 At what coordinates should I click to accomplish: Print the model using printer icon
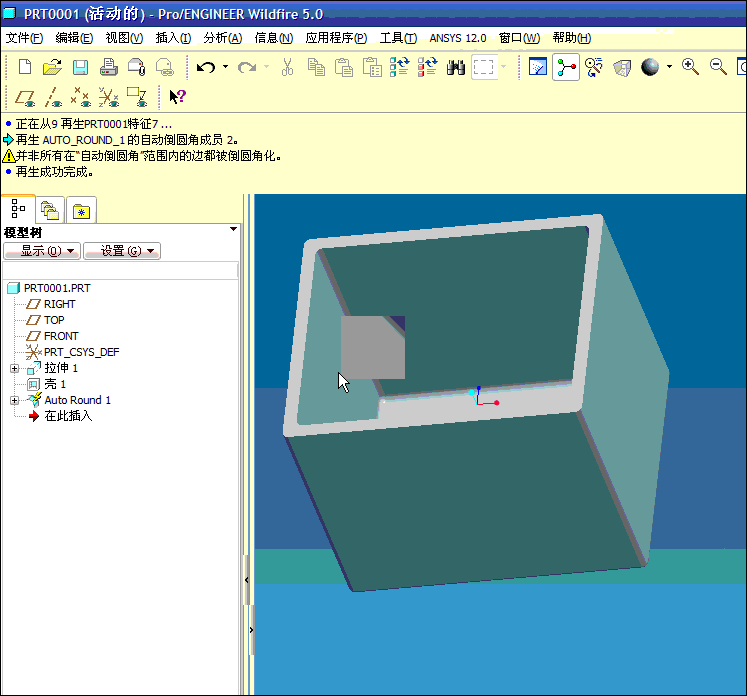(109, 67)
